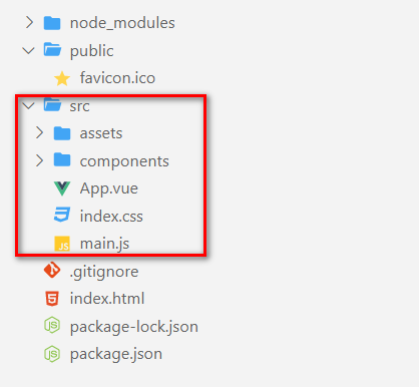Open the App.vue file
The height and width of the screenshot is (387, 419).
109,189
